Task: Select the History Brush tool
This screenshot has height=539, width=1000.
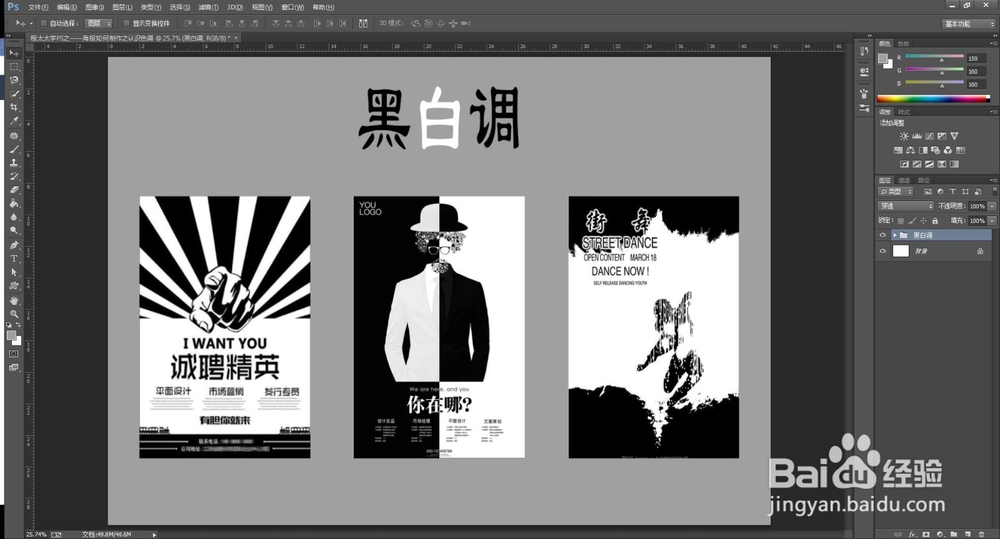Action: coord(14,176)
